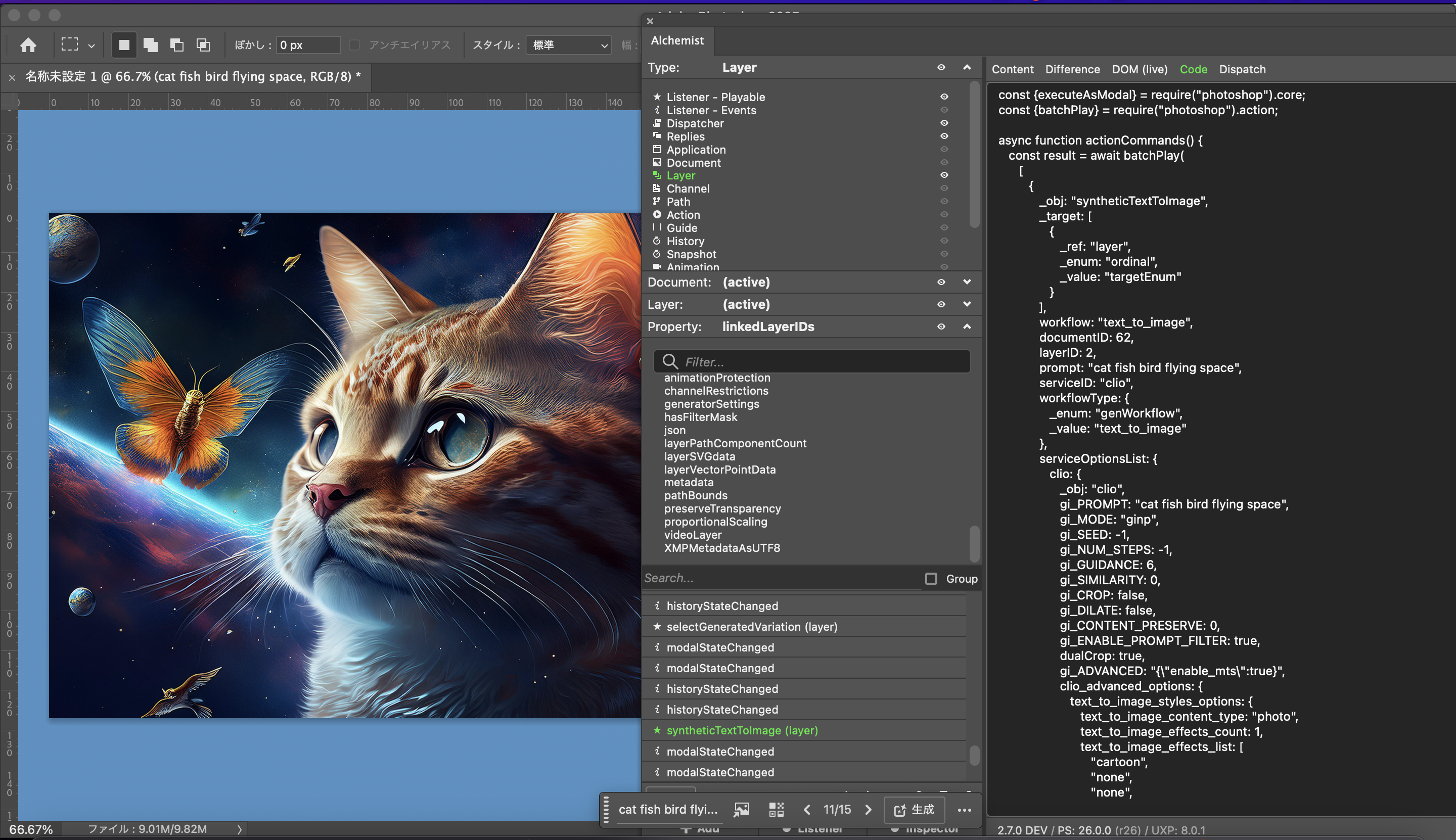Toggle visibility eye icon next to Layer

click(x=944, y=175)
